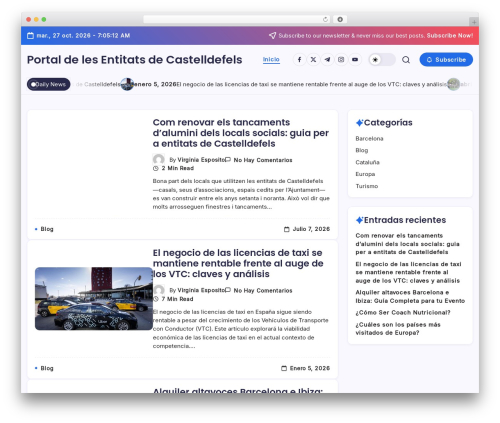Image resolution: width=500 pixels, height=423 pixels.
Task: Click the calendar icon beside Julio 7, 2026
Action: coord(287,229)
